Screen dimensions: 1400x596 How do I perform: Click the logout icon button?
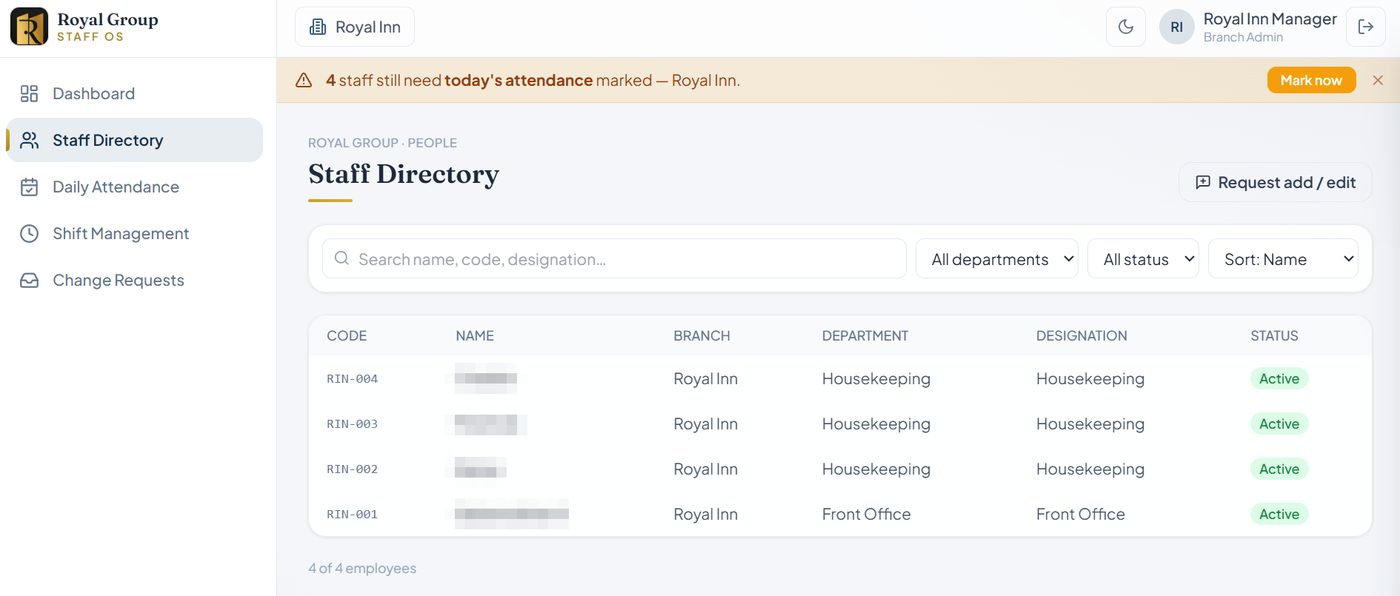click(1366, 27)
